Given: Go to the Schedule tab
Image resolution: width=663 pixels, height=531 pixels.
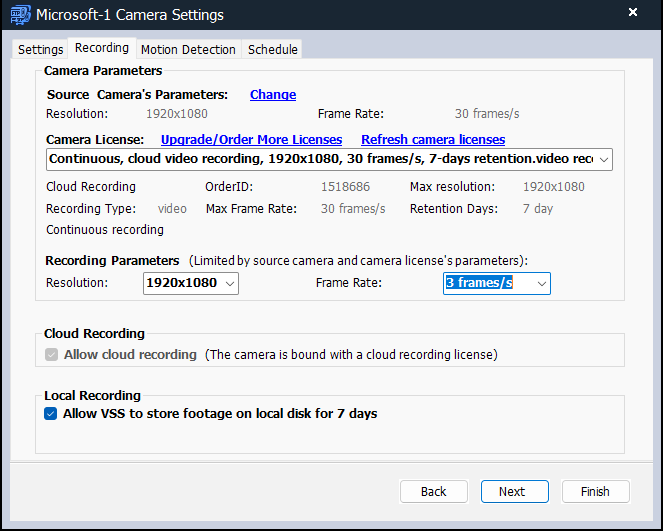Looking at the screenshot, I should [272, 49].
